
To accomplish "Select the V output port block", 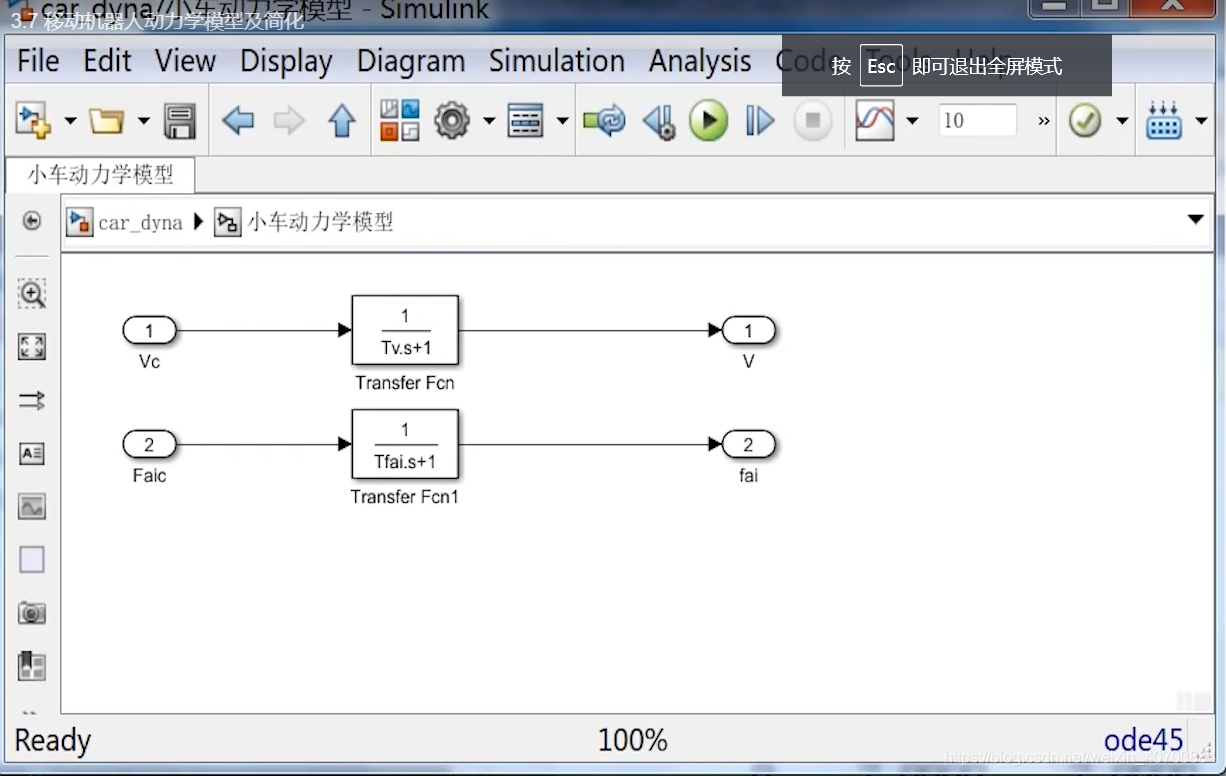I will 748,330.
